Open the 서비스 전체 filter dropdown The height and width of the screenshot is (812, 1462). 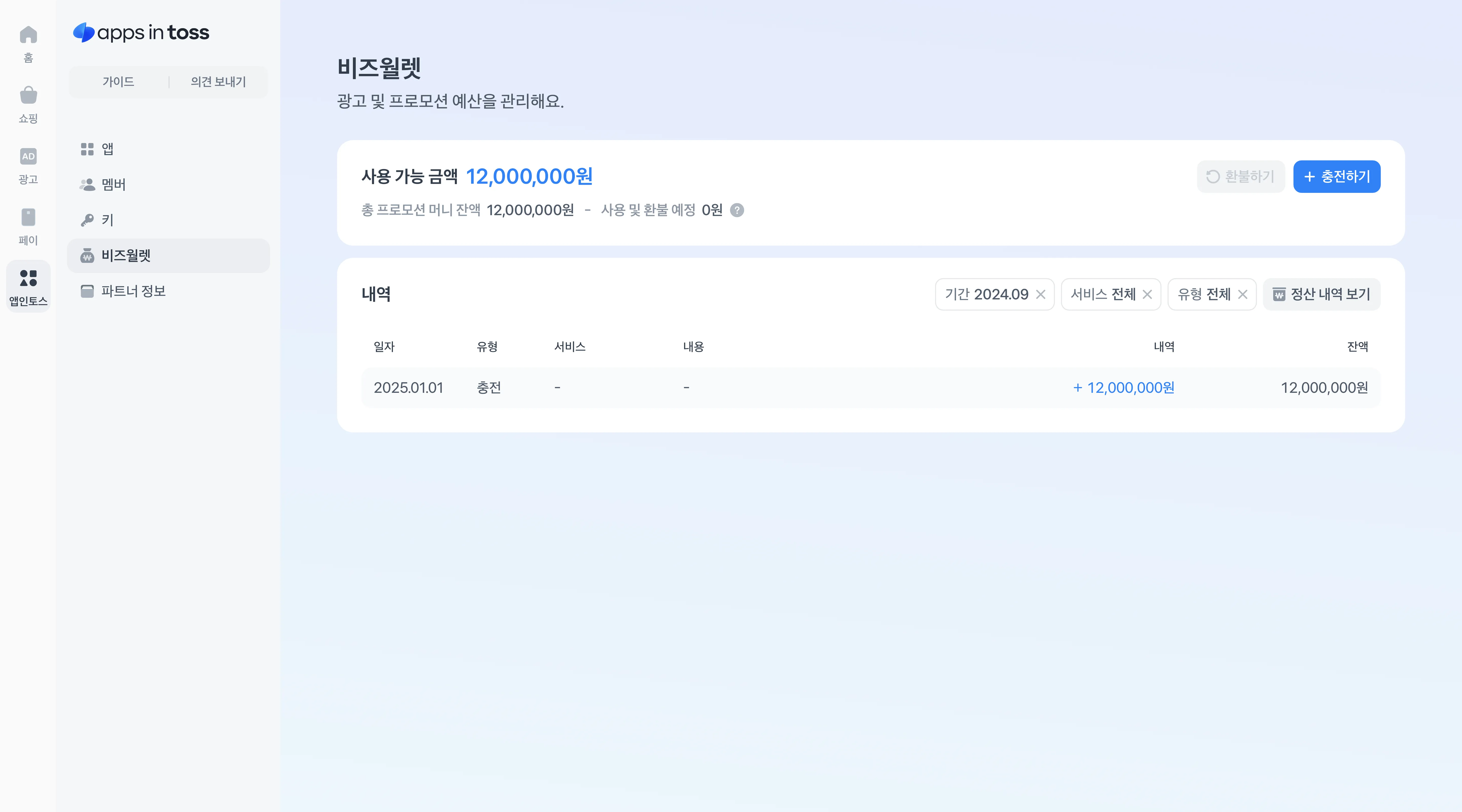click(1103, 294)
